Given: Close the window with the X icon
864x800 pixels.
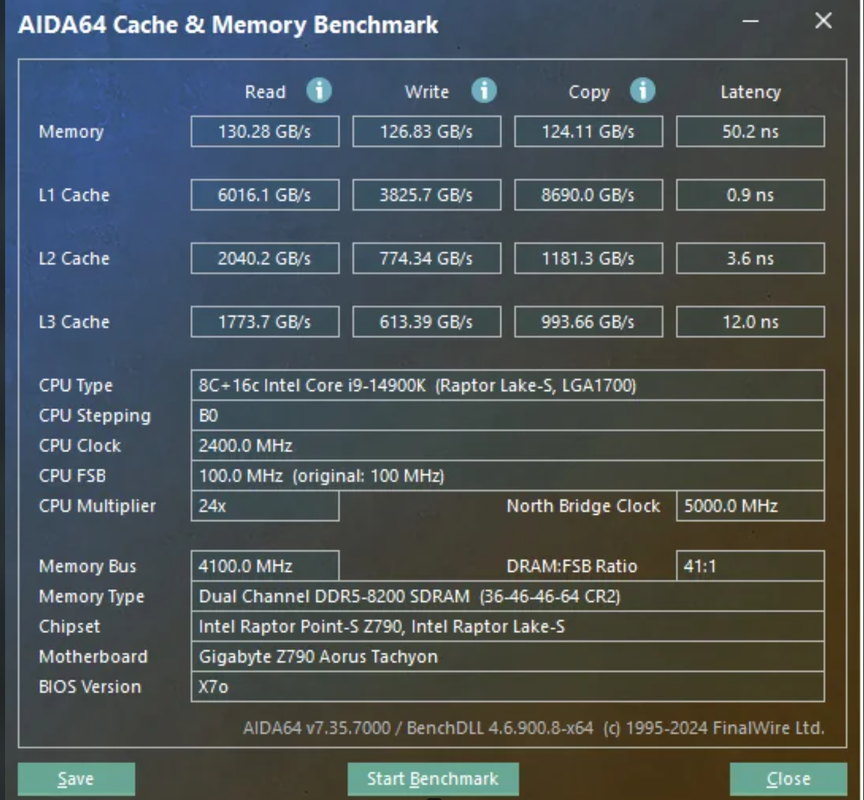Looking at the screenshot, I should pos(823,21).
